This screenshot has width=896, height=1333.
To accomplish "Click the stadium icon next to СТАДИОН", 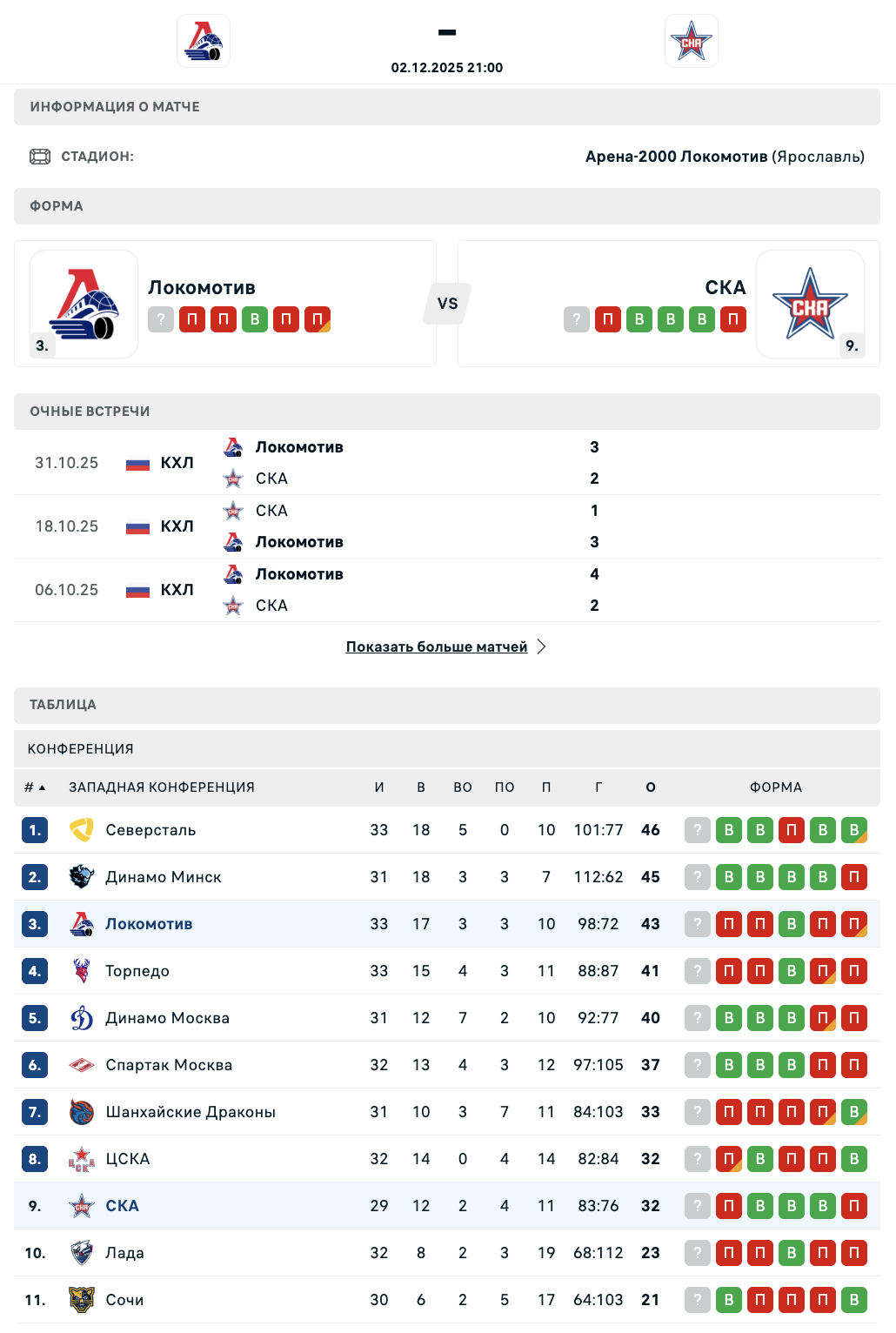I will coord(40,157).
